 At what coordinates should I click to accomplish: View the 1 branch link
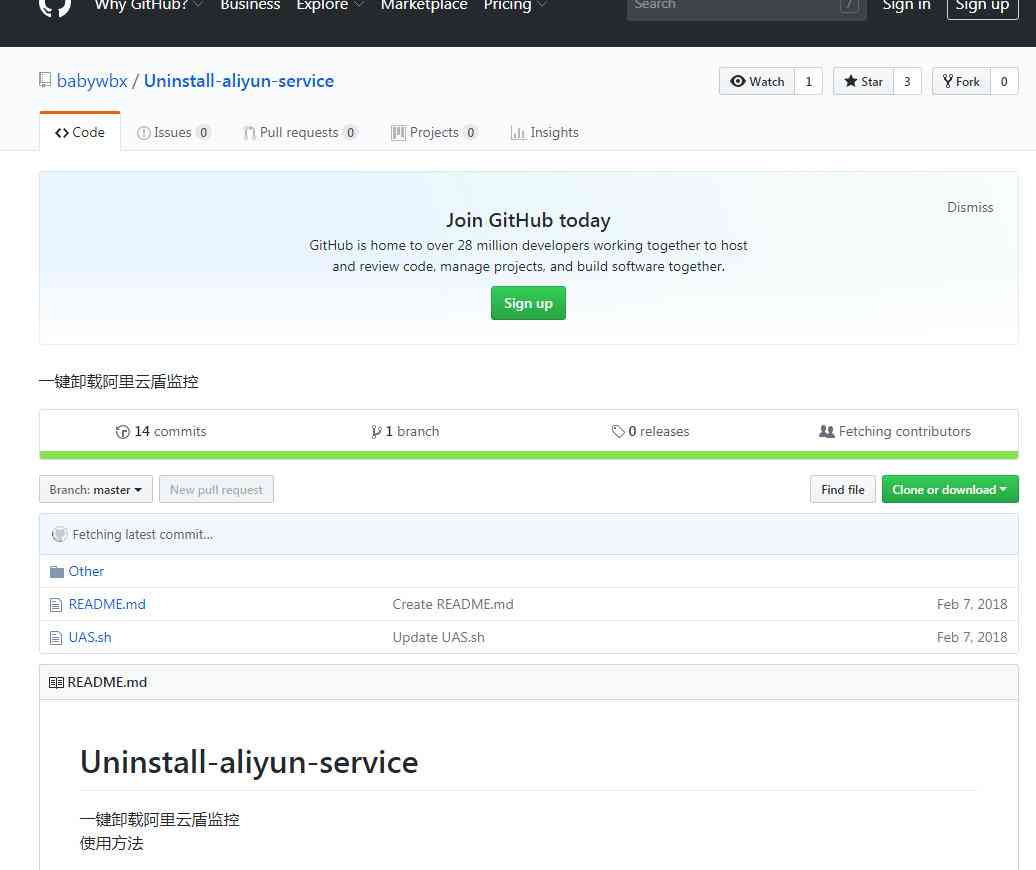pos(405,431)
